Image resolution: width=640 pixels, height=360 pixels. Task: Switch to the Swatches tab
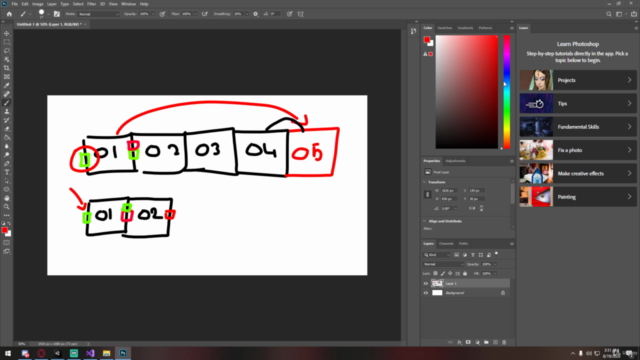coord(444,28)
